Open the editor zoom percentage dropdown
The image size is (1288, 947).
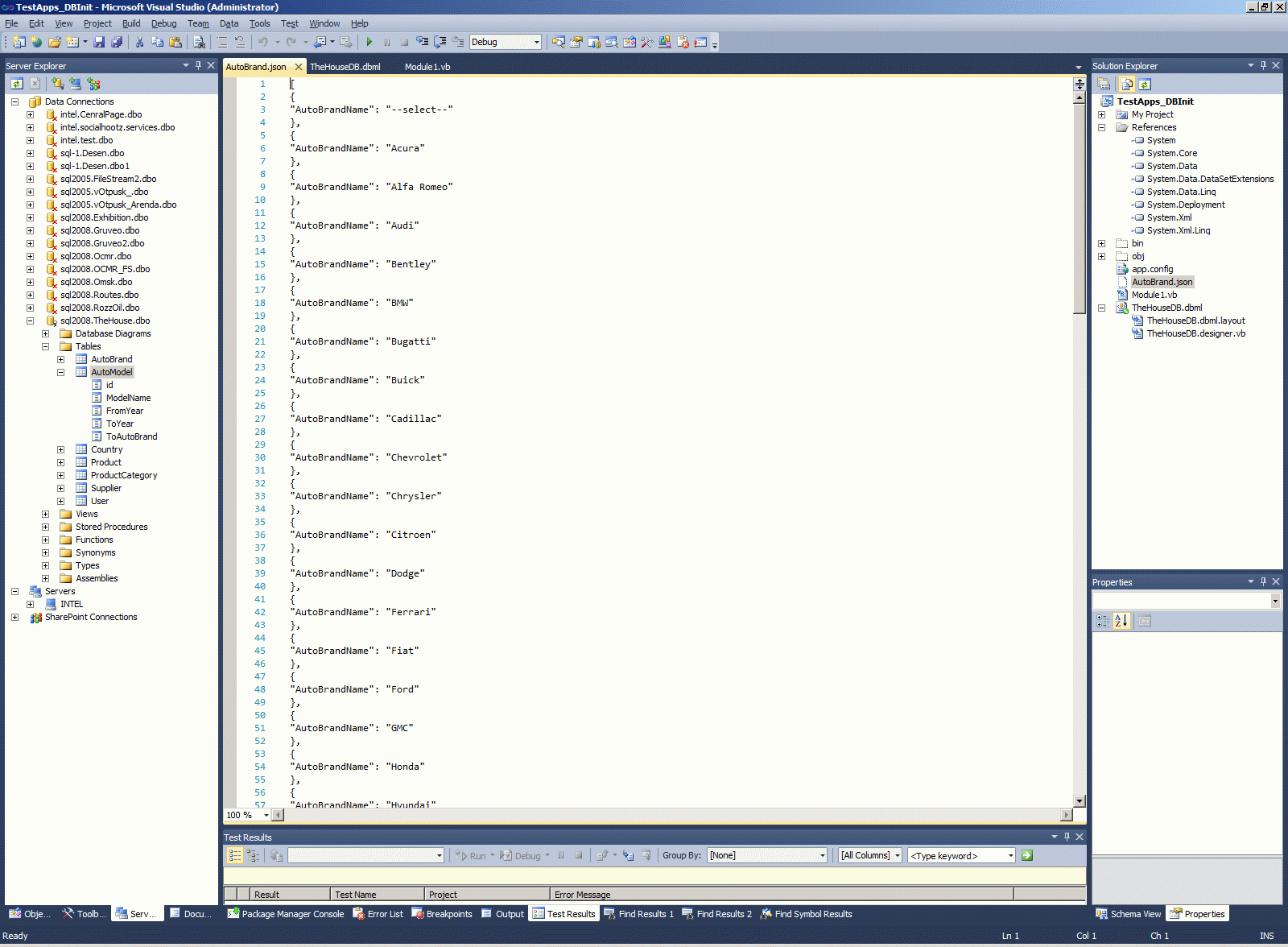266,815
